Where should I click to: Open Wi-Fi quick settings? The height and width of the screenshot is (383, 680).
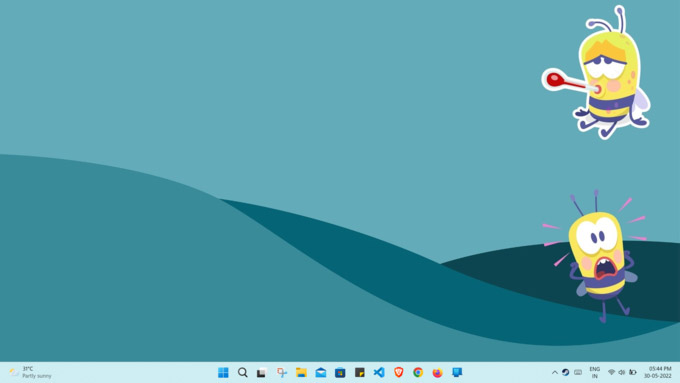[x=611, y=372]
